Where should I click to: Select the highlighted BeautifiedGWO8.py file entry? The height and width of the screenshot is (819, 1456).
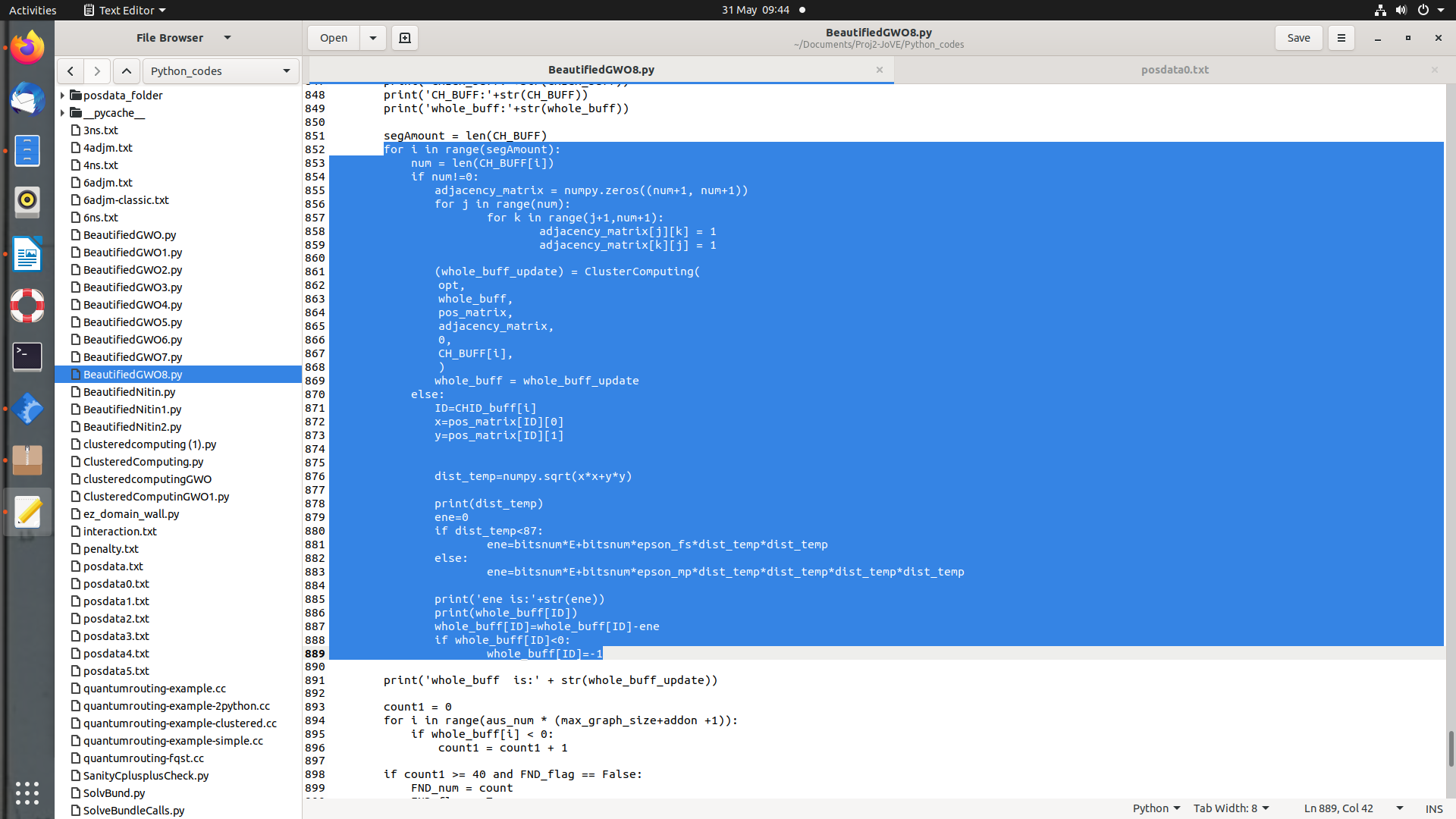pos(178,375)
